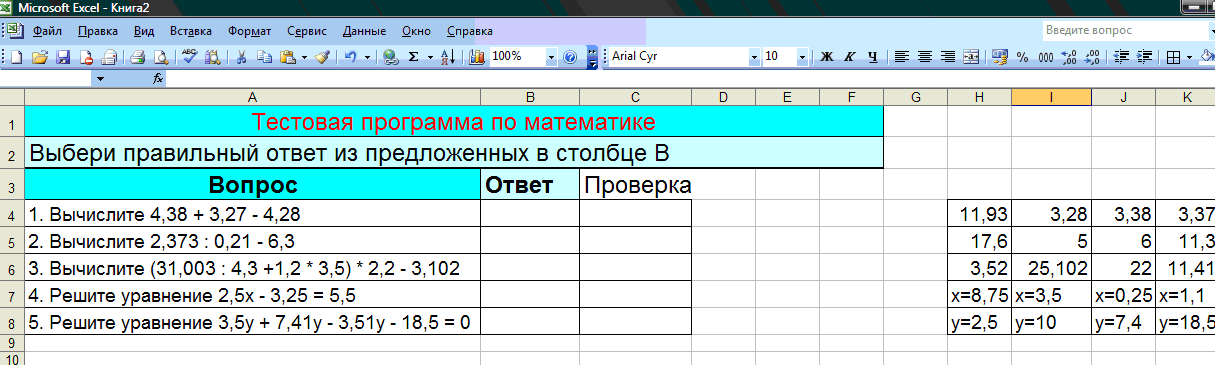Open the Файл menu
Screen dimensions: 1215x365
click(x=47, y=31)
